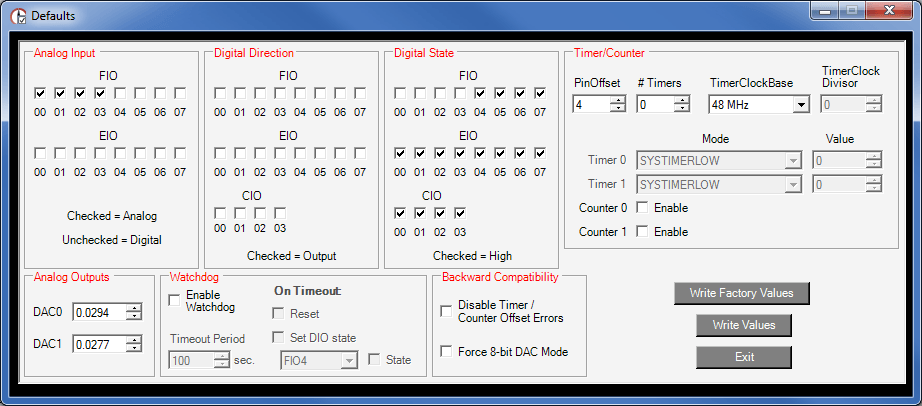Enable Counter 0 checkbox
This screenshot has height=406, width=922.
(643, 208)
